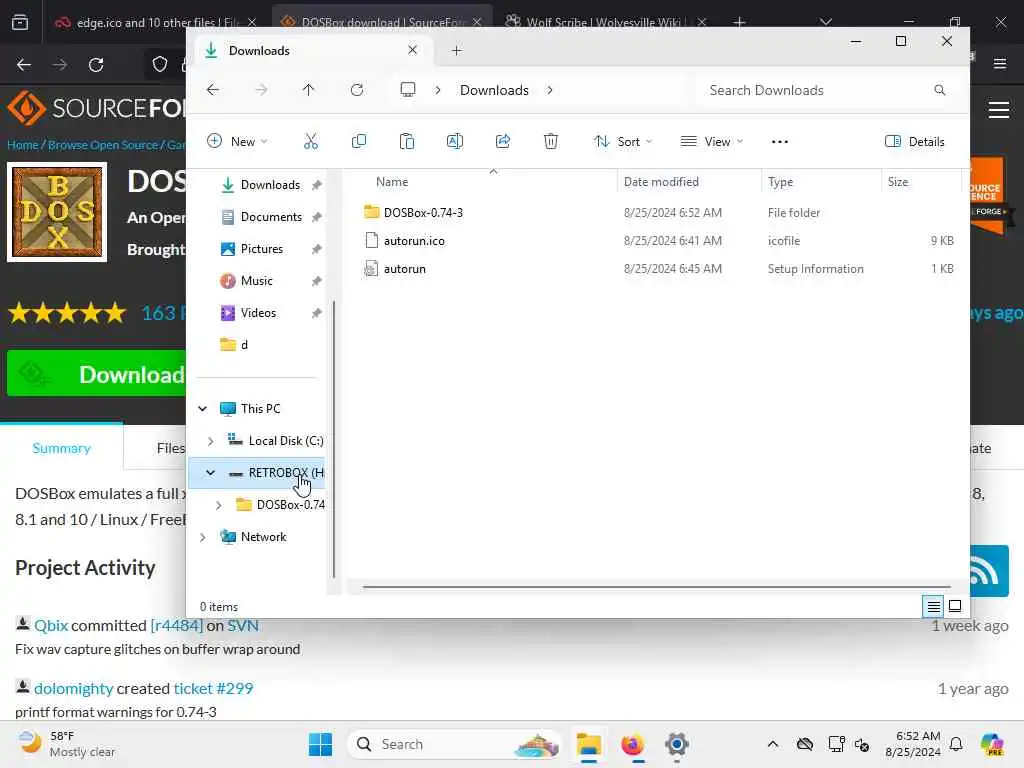Open Settings gear in taskbar

click(x=677, y=744)
